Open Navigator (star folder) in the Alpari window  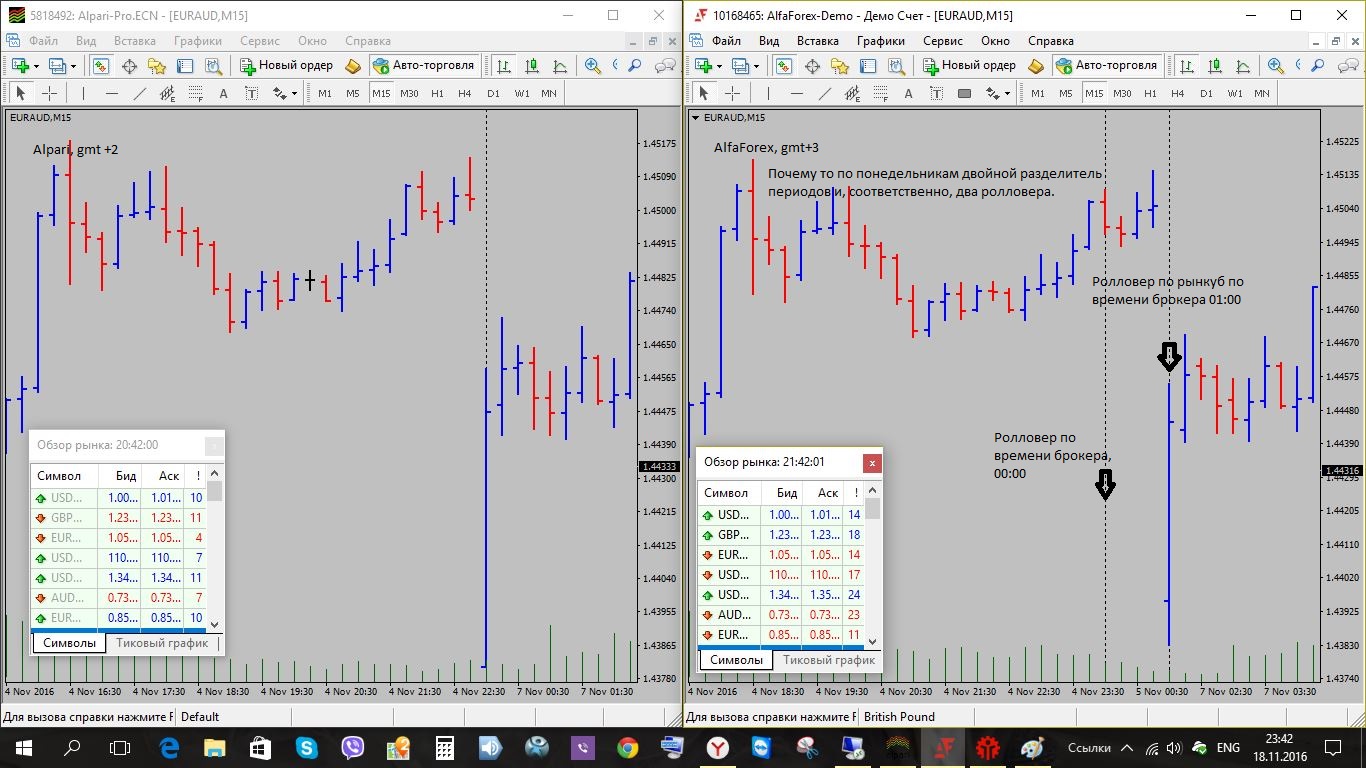157,66
